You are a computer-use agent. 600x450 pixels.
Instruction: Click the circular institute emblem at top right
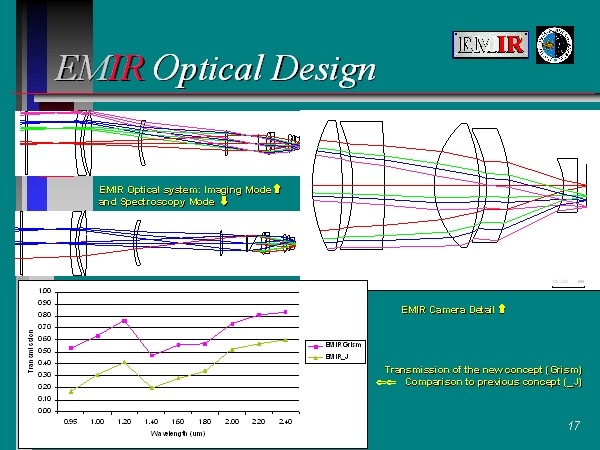554,45
